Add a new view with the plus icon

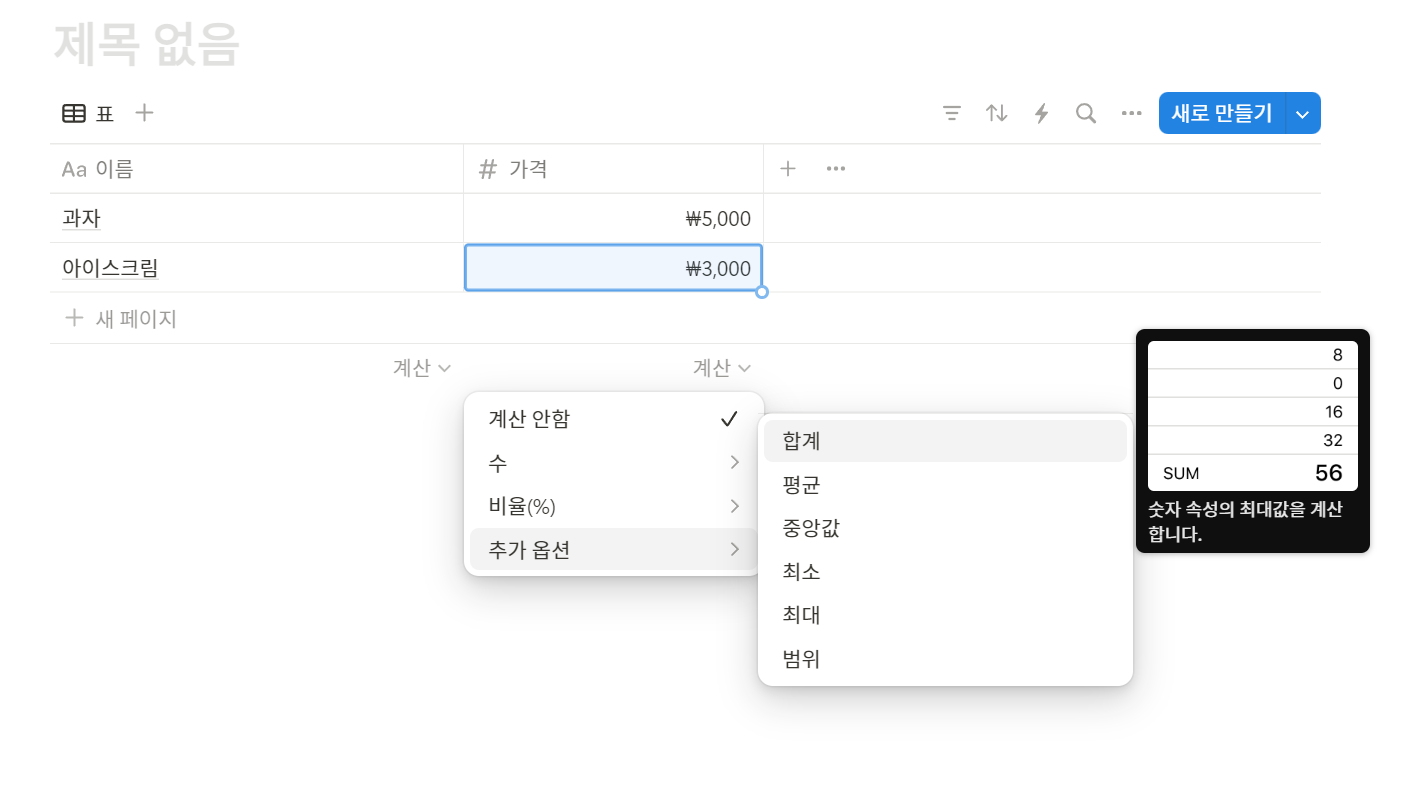click(x=145, y=113)
